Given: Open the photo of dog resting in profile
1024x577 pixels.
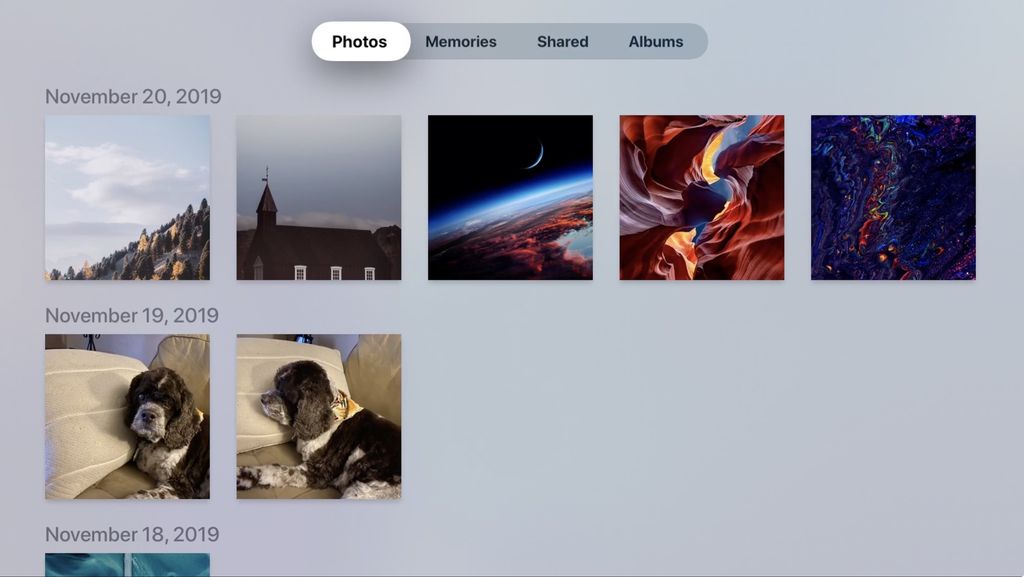Looking at the screenshot, I should pyautogui.click(x=319, y=416).
